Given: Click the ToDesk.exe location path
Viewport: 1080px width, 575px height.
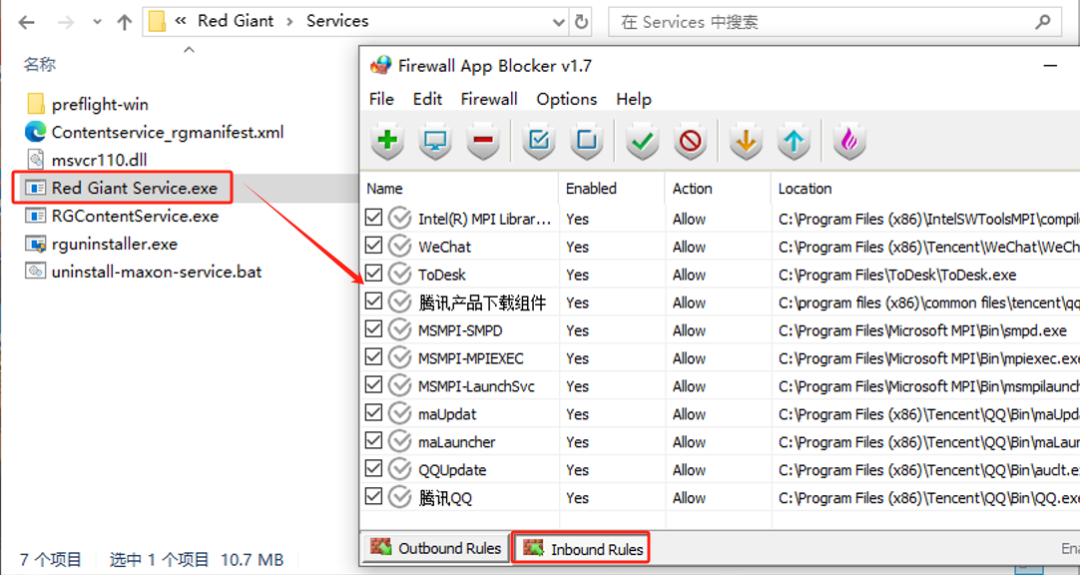Looking at the screenshot, I should [x=897, y=275].
